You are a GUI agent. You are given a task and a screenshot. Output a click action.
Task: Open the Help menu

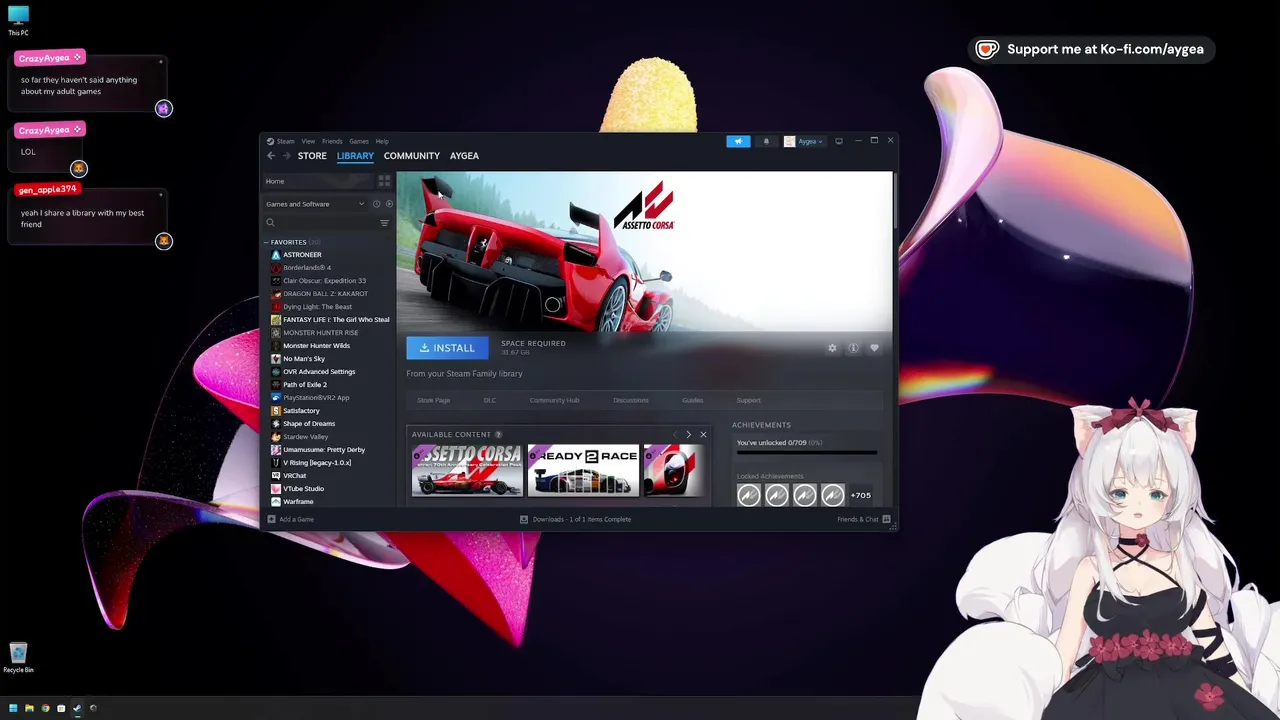(382, 141)
